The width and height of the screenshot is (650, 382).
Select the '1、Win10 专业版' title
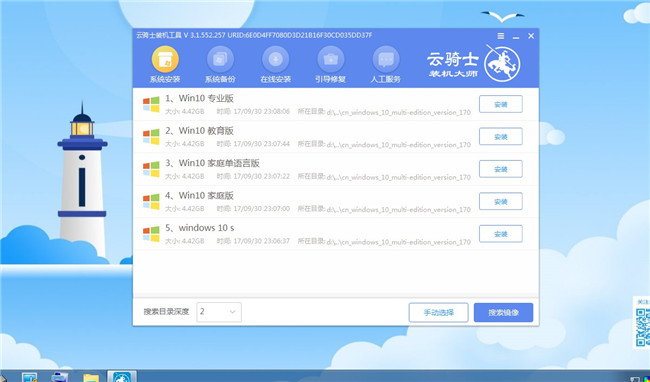coord(199,99)
